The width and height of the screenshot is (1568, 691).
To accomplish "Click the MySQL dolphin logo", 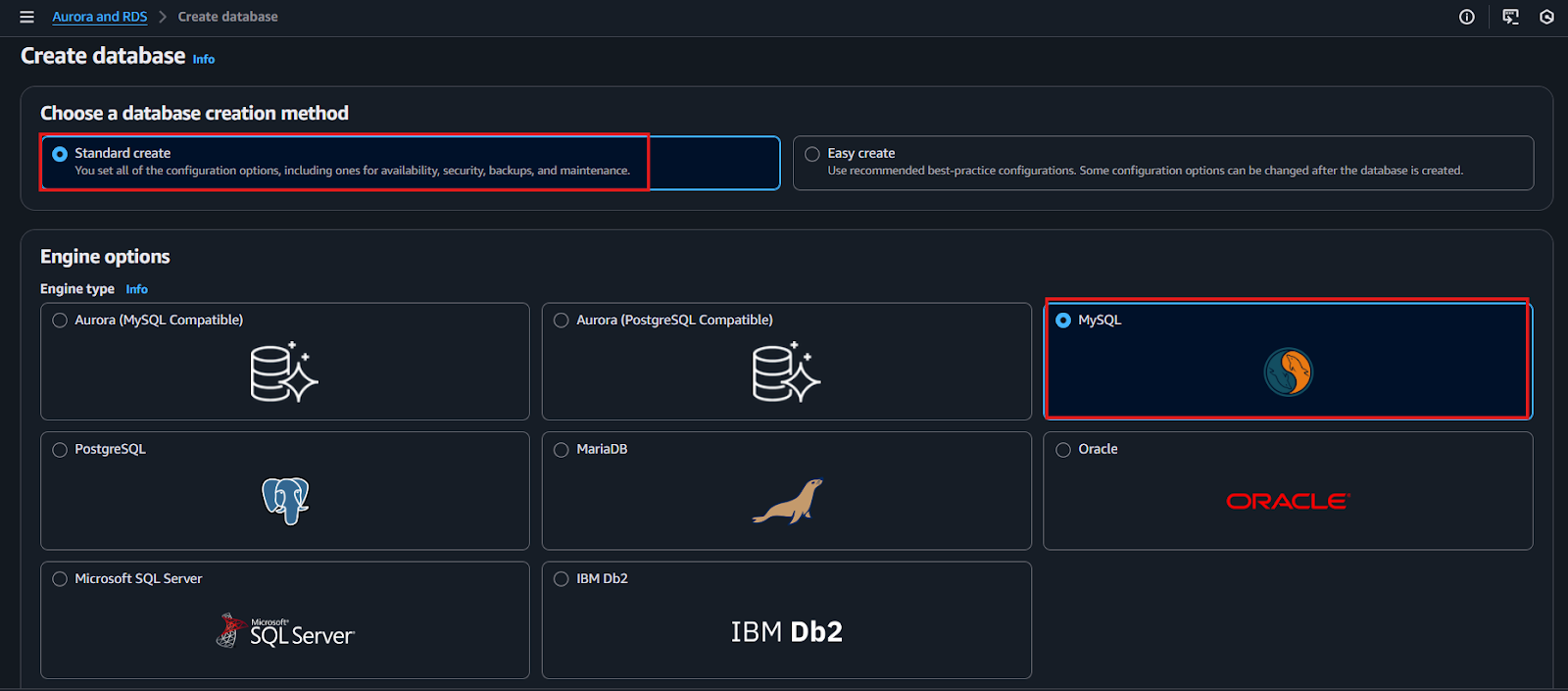I will click(1288, 372).
